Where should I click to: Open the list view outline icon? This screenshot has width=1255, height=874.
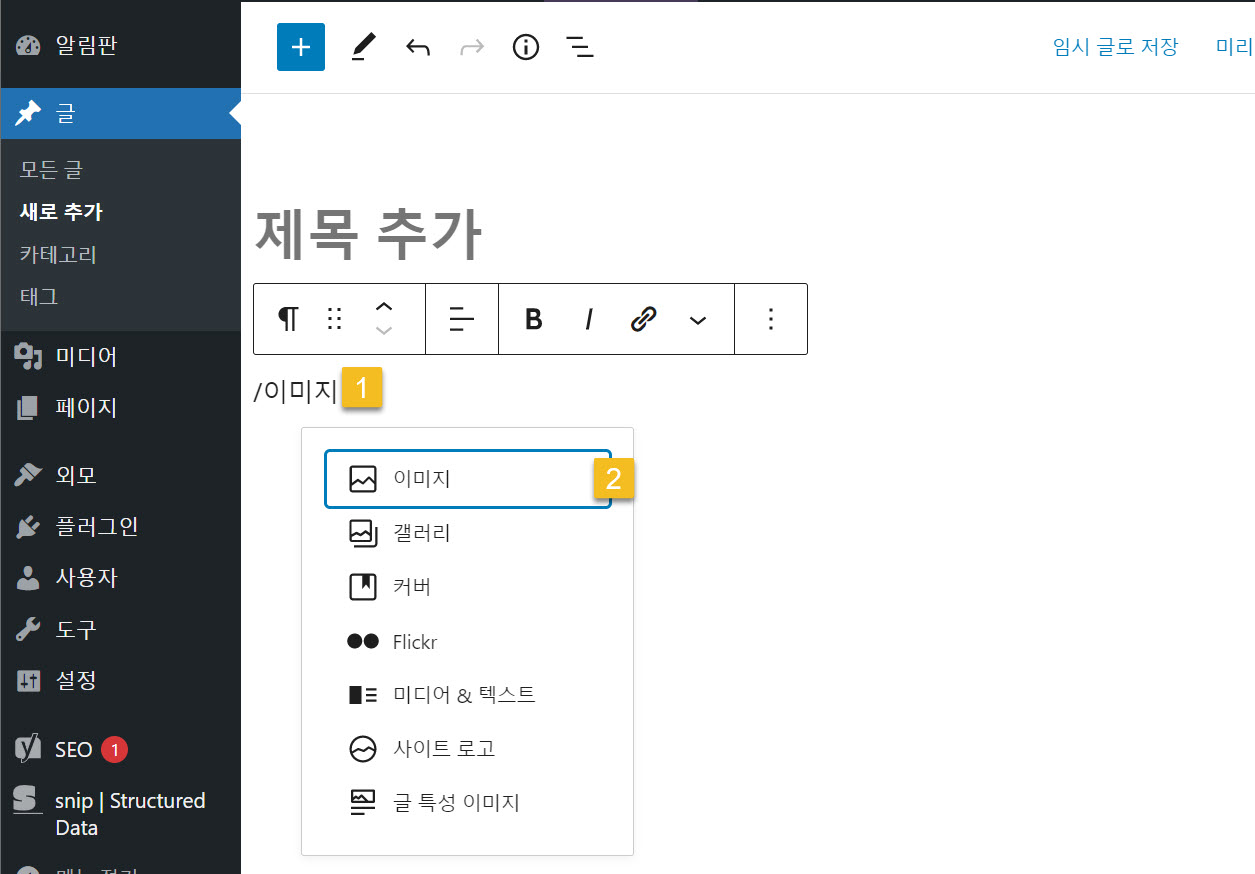[x=579, y=47]
